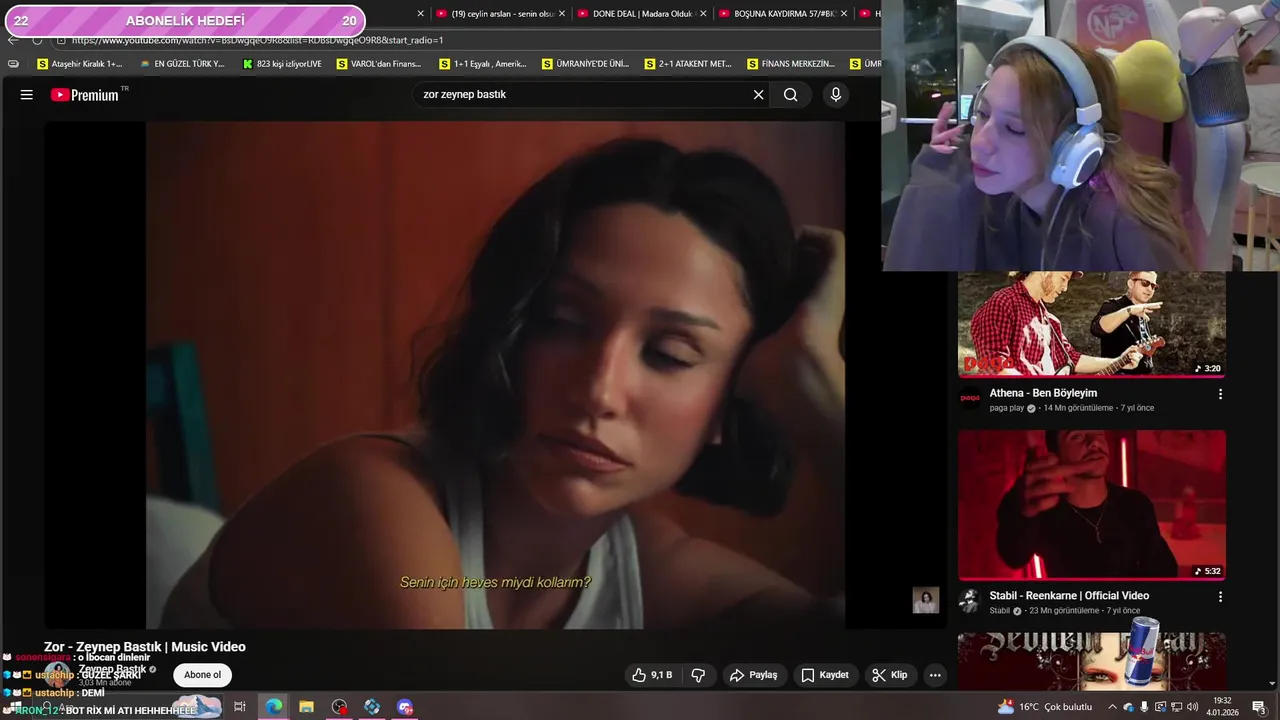This screenshot has width=1280, height=720.
Task: Open 'Athena - Ben Böyleyim' video thumbnail
Action: [x=1092, y=324]
